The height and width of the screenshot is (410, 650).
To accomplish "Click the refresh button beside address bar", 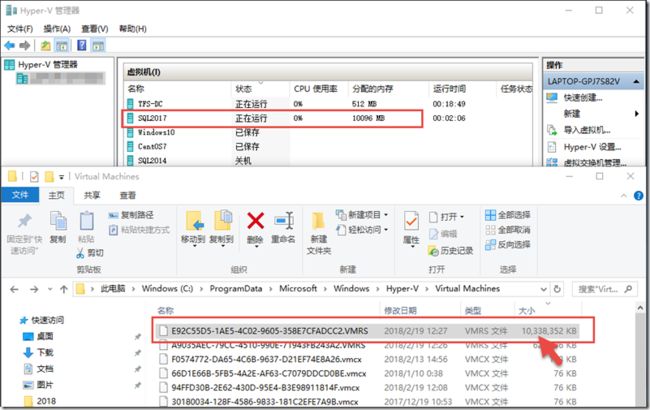I will (x=557, y=289).
